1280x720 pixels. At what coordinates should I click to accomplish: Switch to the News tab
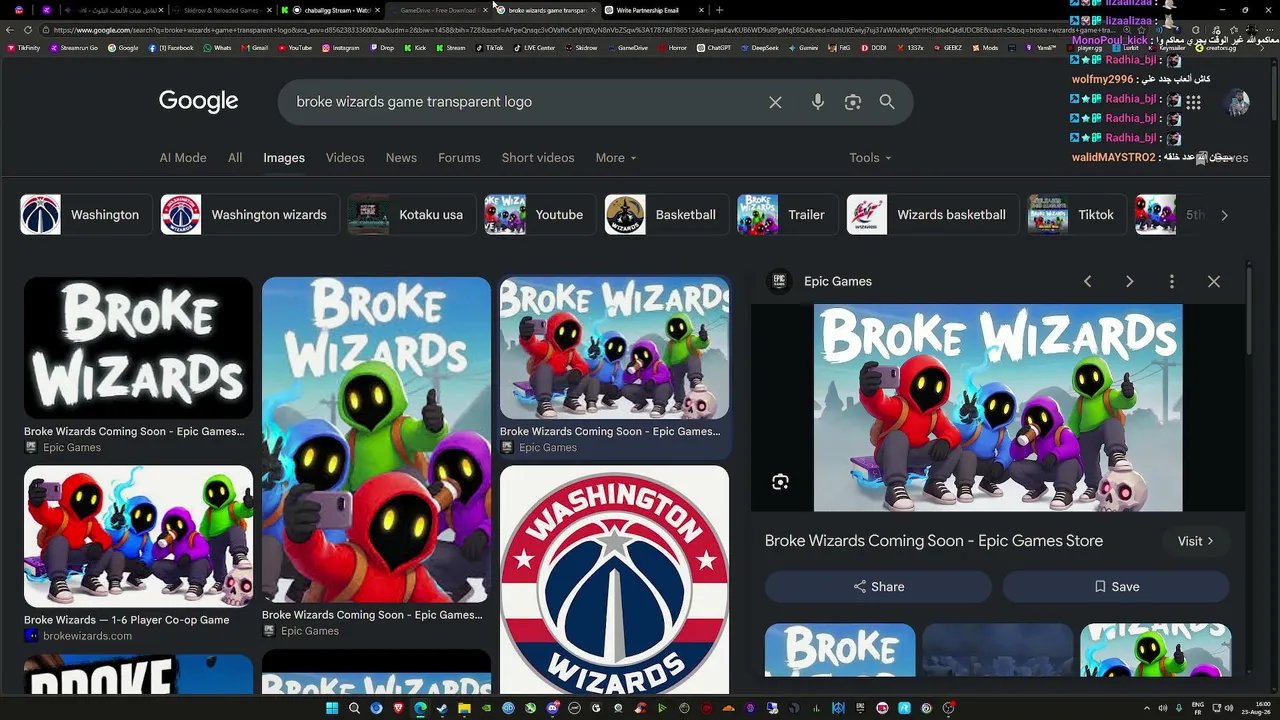tap(401, 158)
